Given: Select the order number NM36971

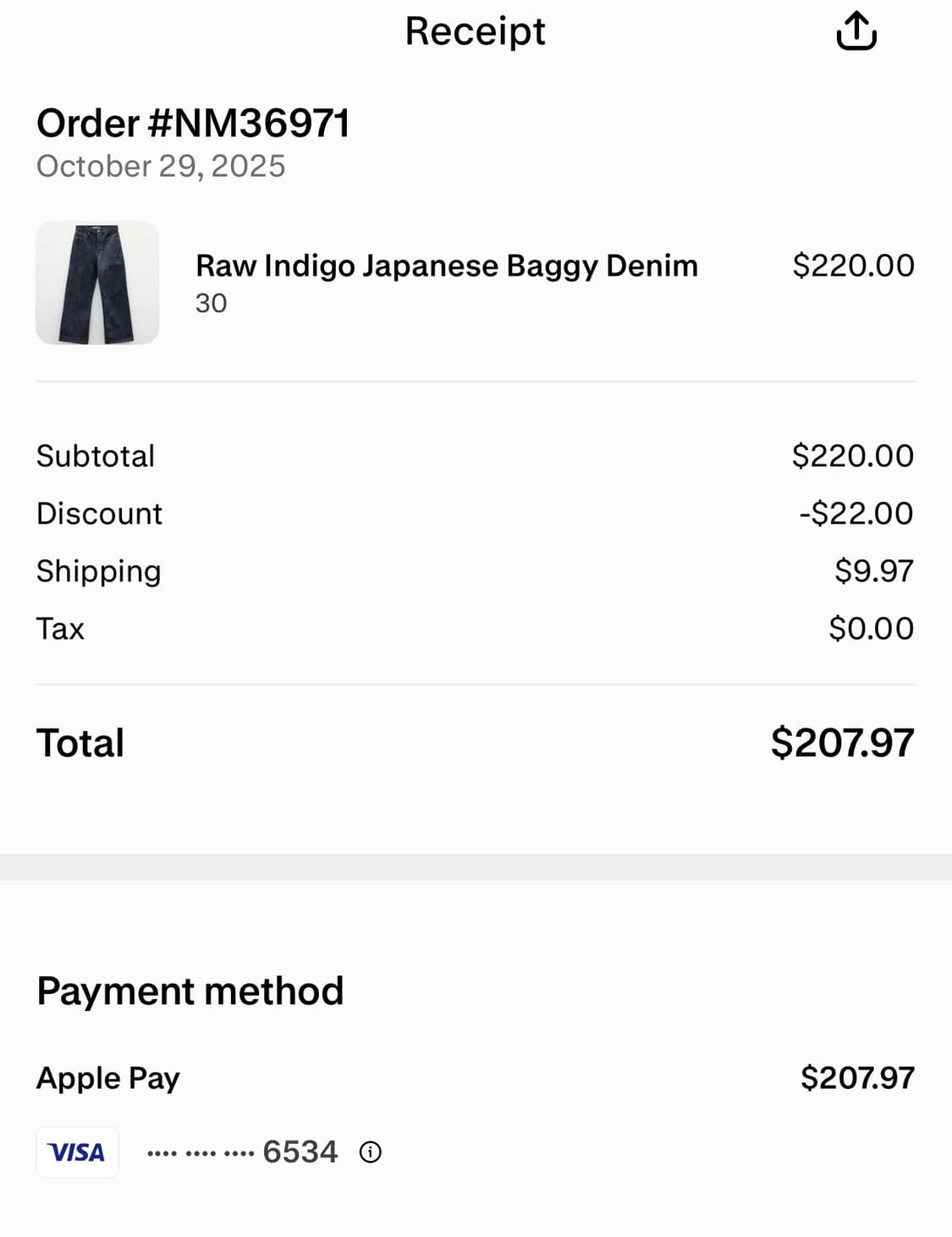Looking at the screenshot, I should [x=193, y=124].
